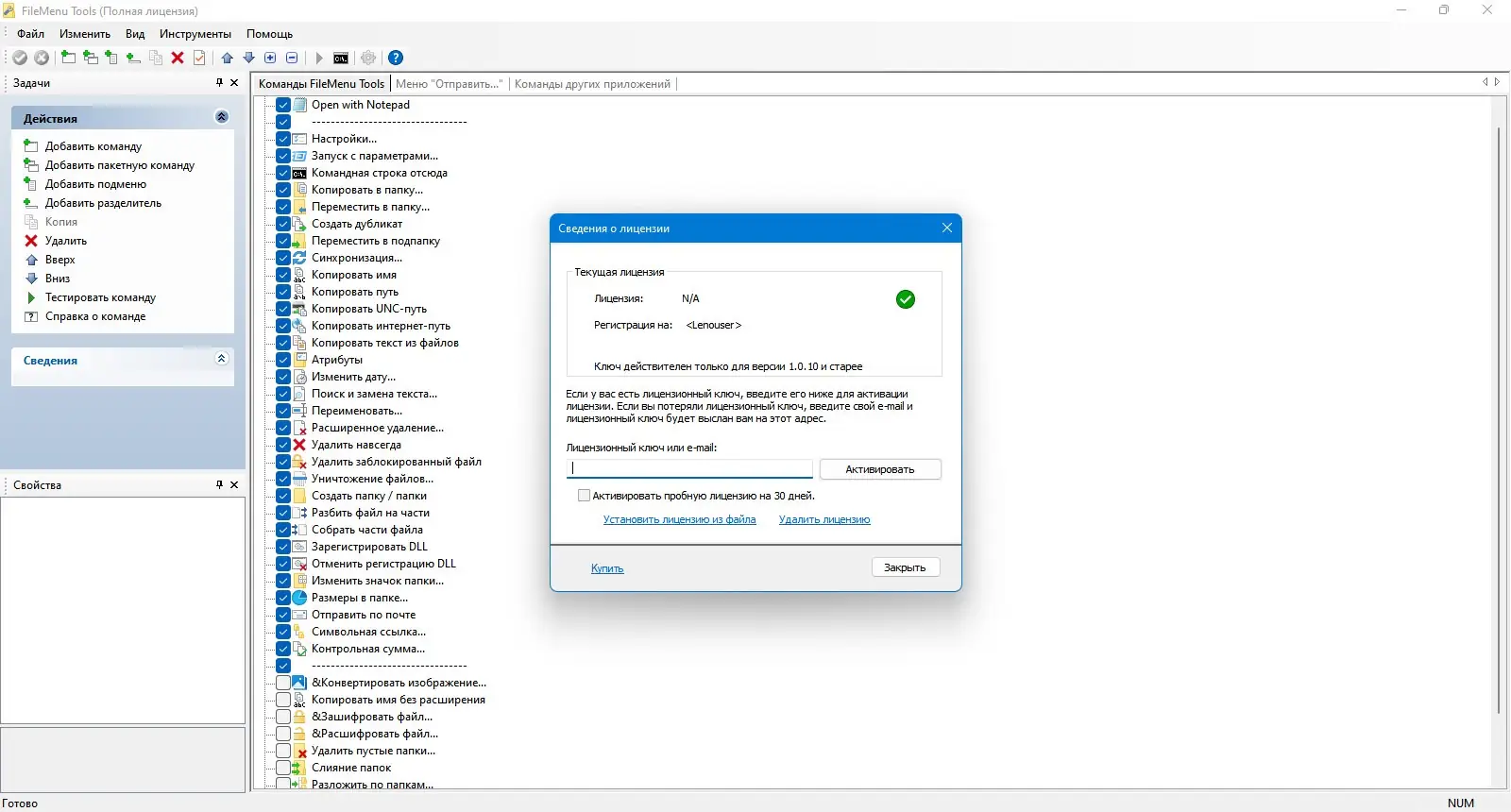Click the Размеры в папке pie chart icon
The height and width of the screenshot is (812, 1511).
(x=299, y=598)
